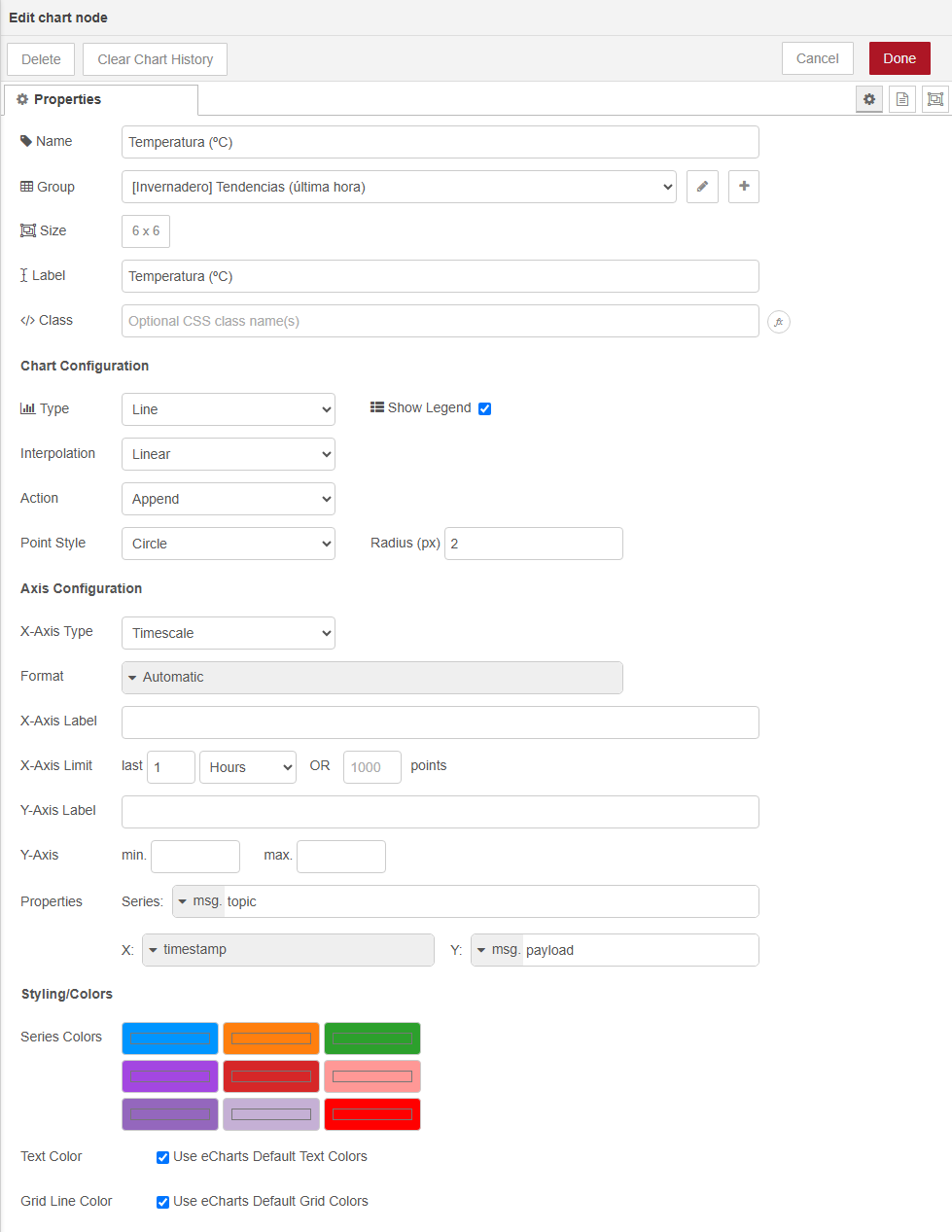The height and width of the screenshot is (1232, 952).
Task: Open the Hours unit dropdown
Action: [x=248, y=767]
